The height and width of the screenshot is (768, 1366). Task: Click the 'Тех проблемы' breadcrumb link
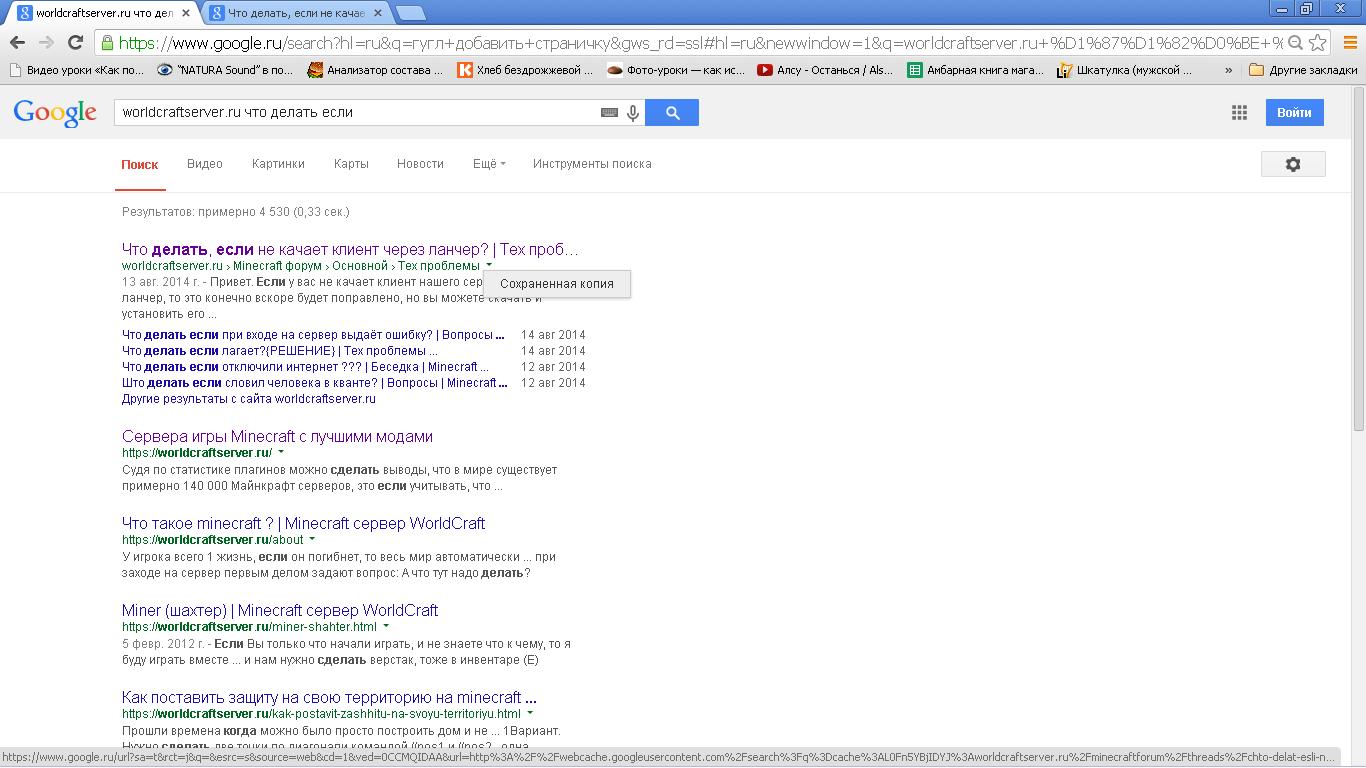pos(439,266)
